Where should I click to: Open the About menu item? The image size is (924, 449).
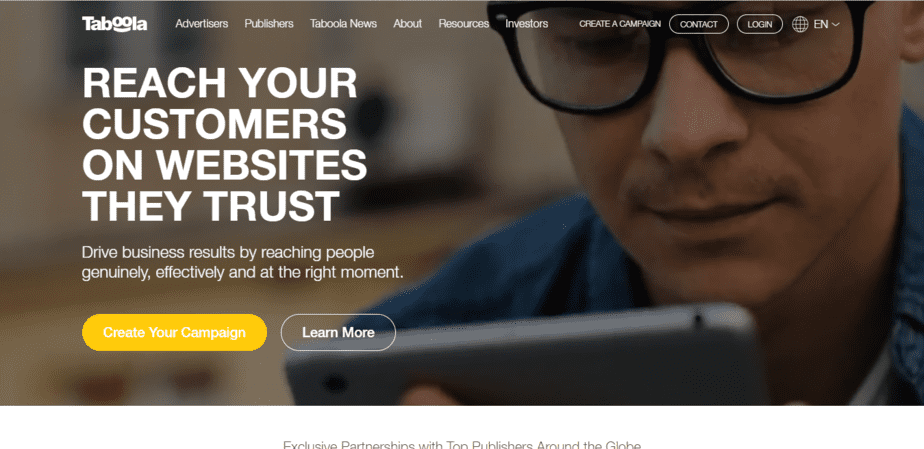click(408, 24)
